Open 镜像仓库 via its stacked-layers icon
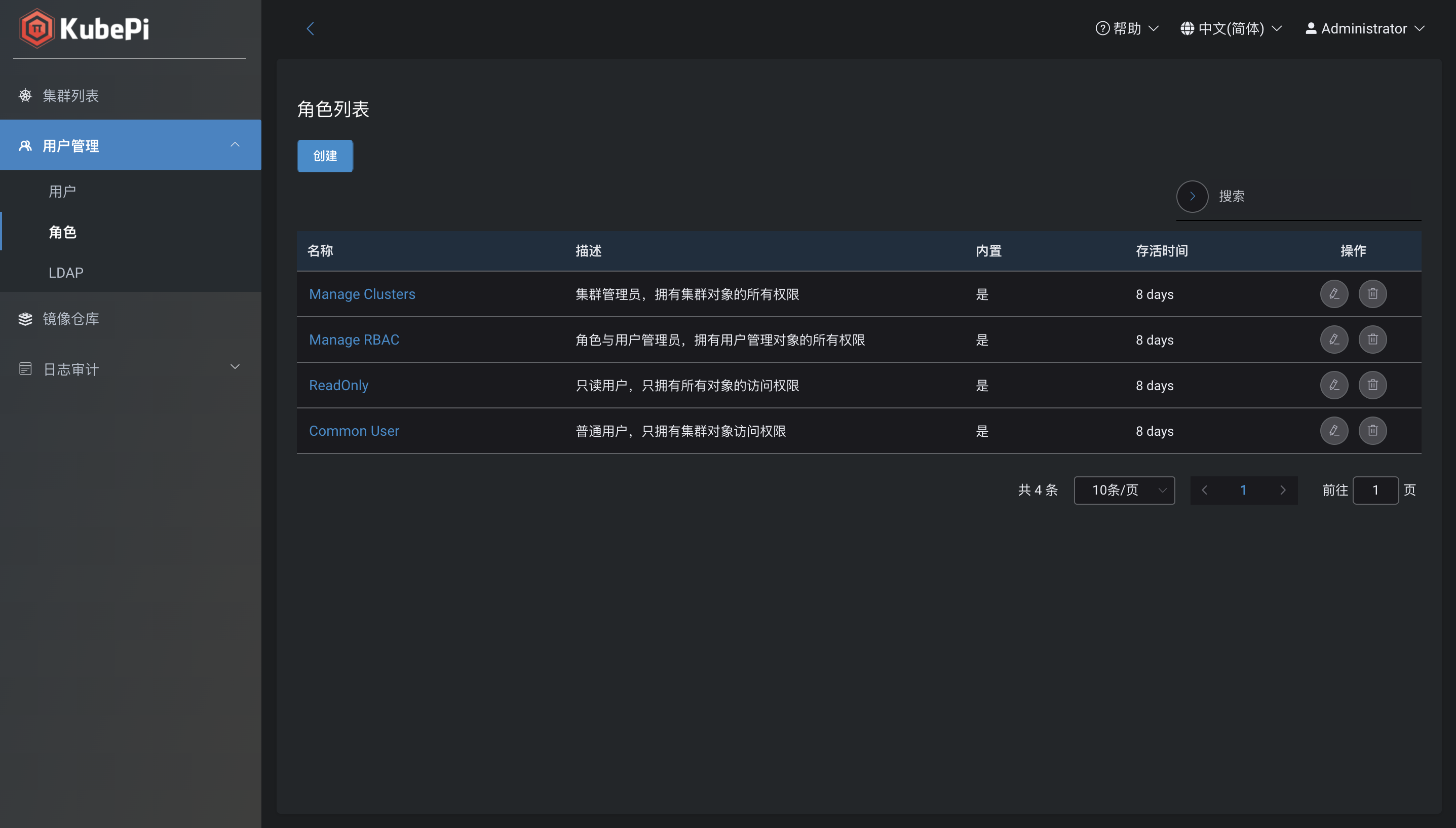1456x828 pixels. [25, 318]
